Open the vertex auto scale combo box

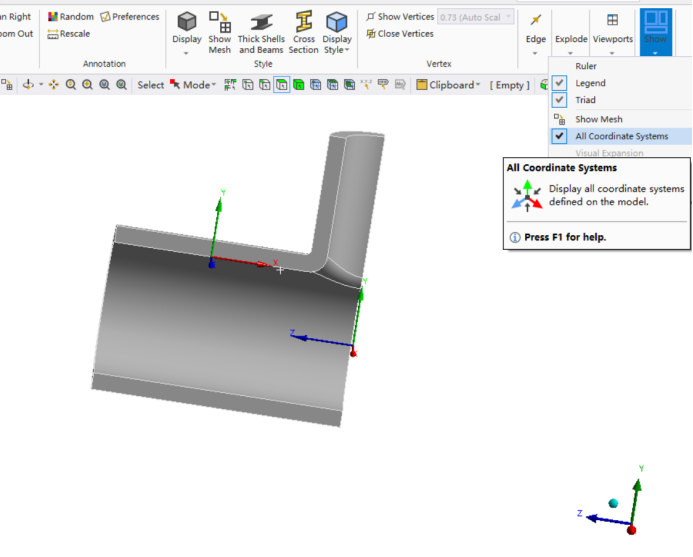(x=476, y=17)
